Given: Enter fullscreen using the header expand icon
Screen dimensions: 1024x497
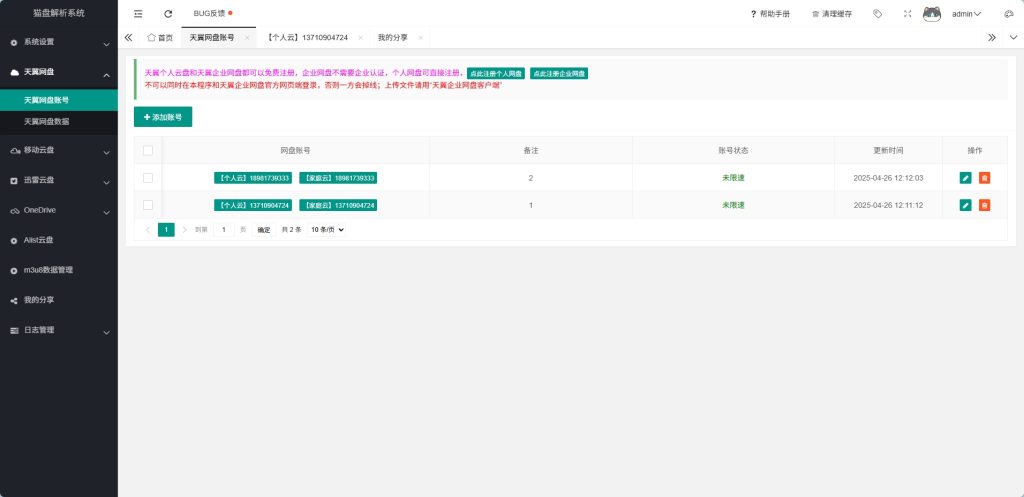Looking at the screenshot, I should pyautogui.click(x=907, y=14).
